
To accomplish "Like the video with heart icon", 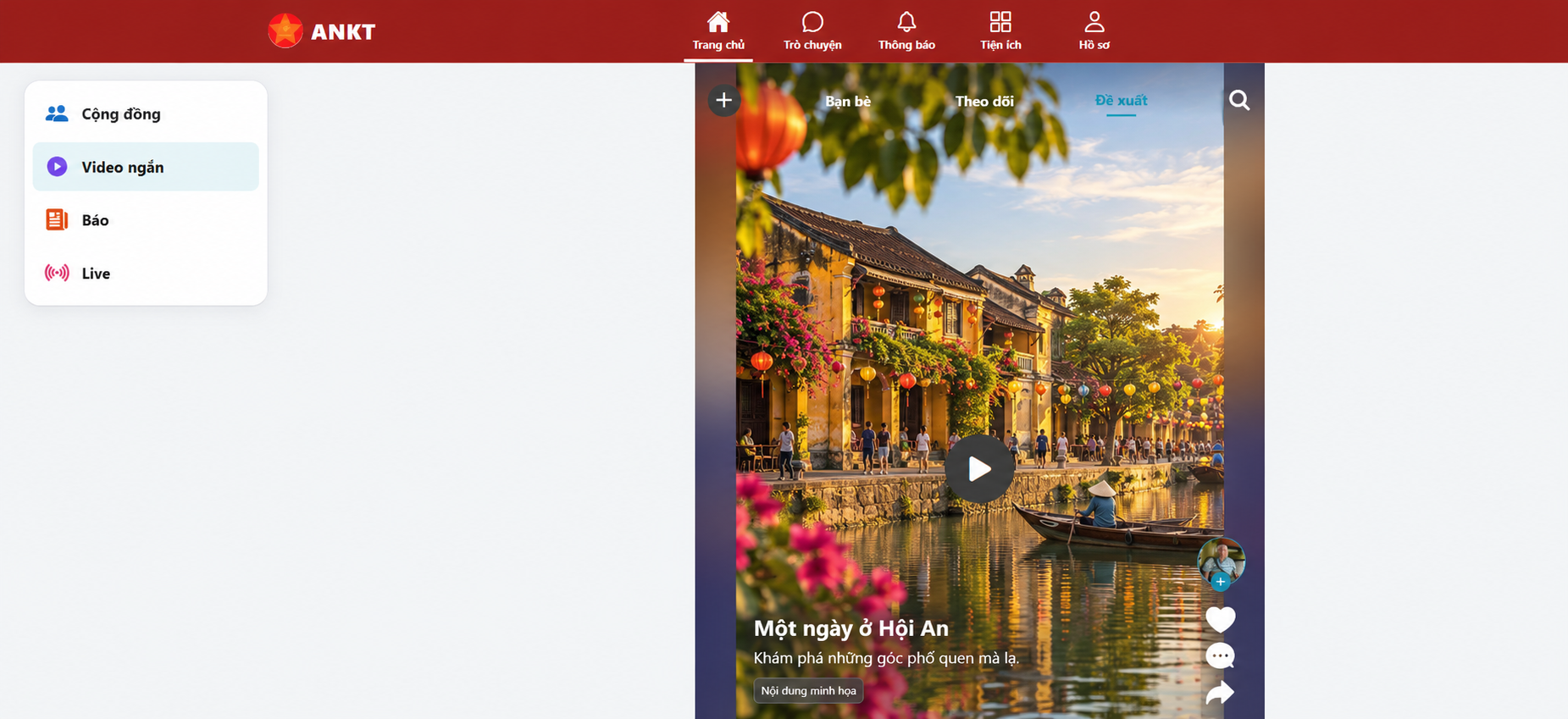I will [x=1221, y=619].
